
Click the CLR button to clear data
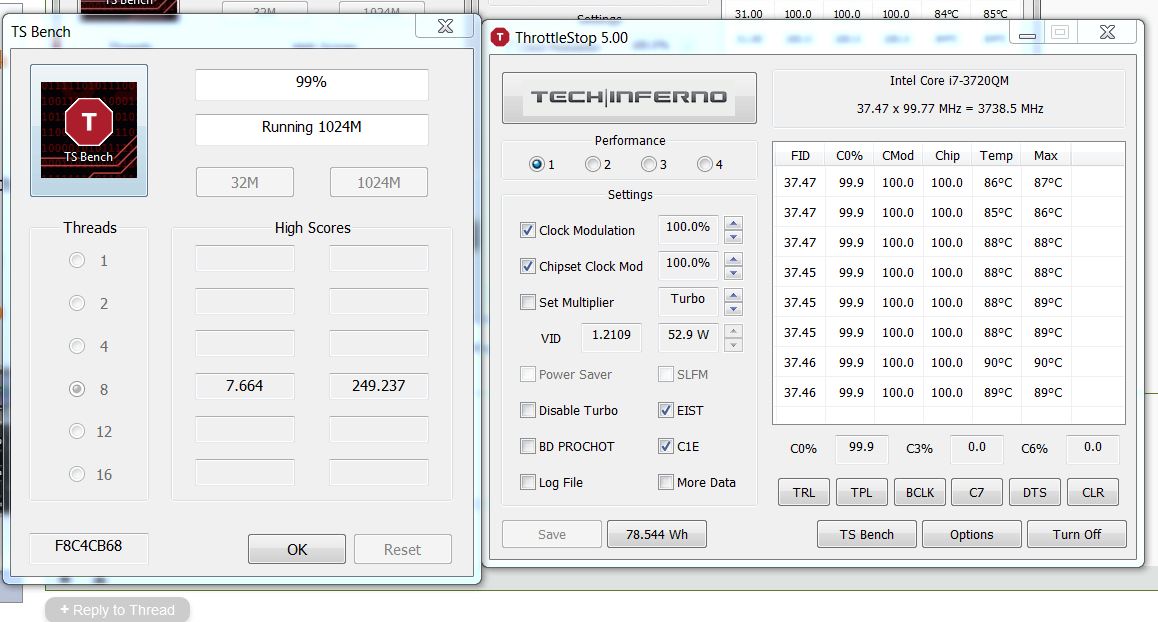(1093, 492)
